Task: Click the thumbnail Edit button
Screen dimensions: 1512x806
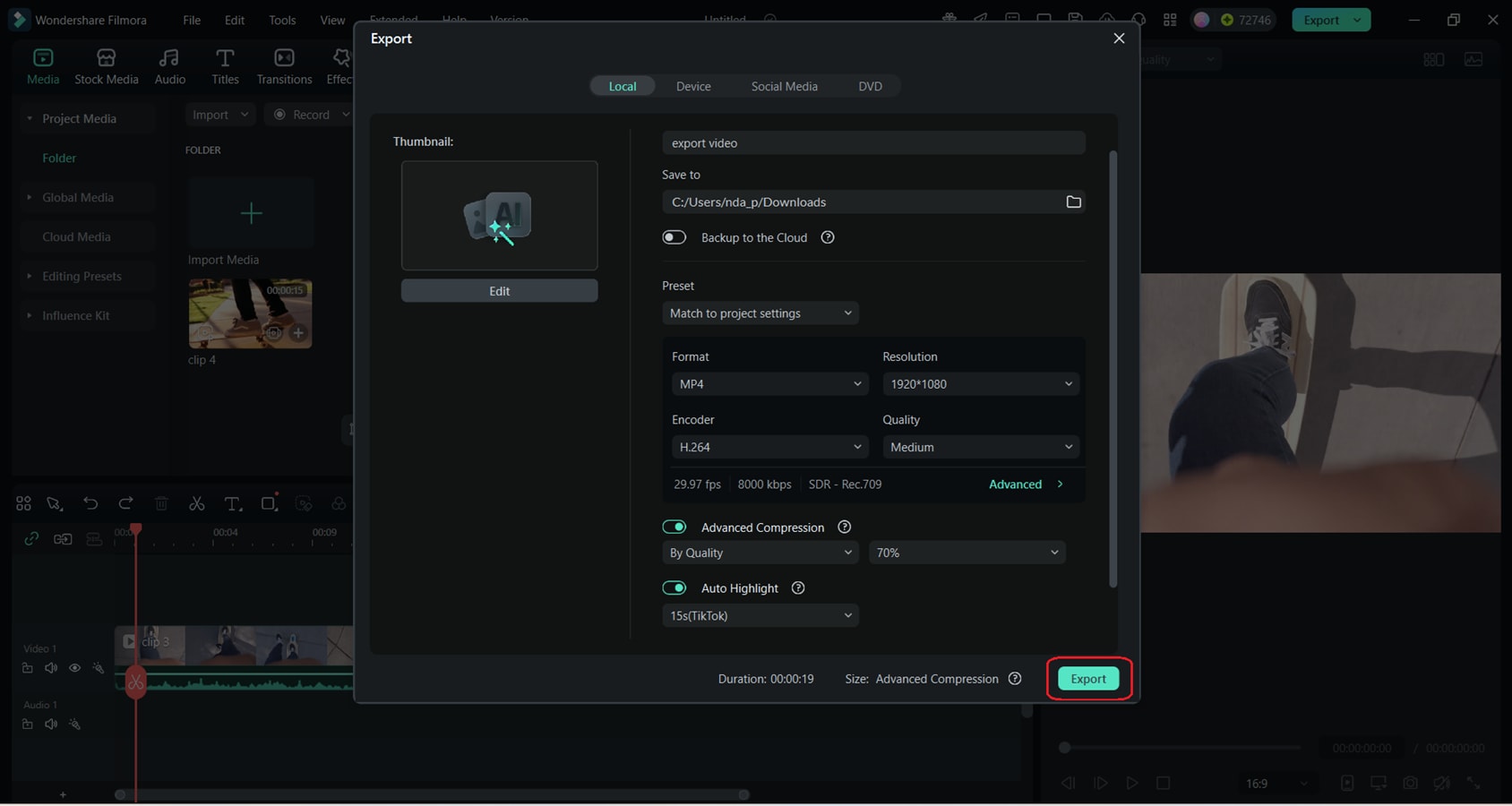Action: pos(499,290)
